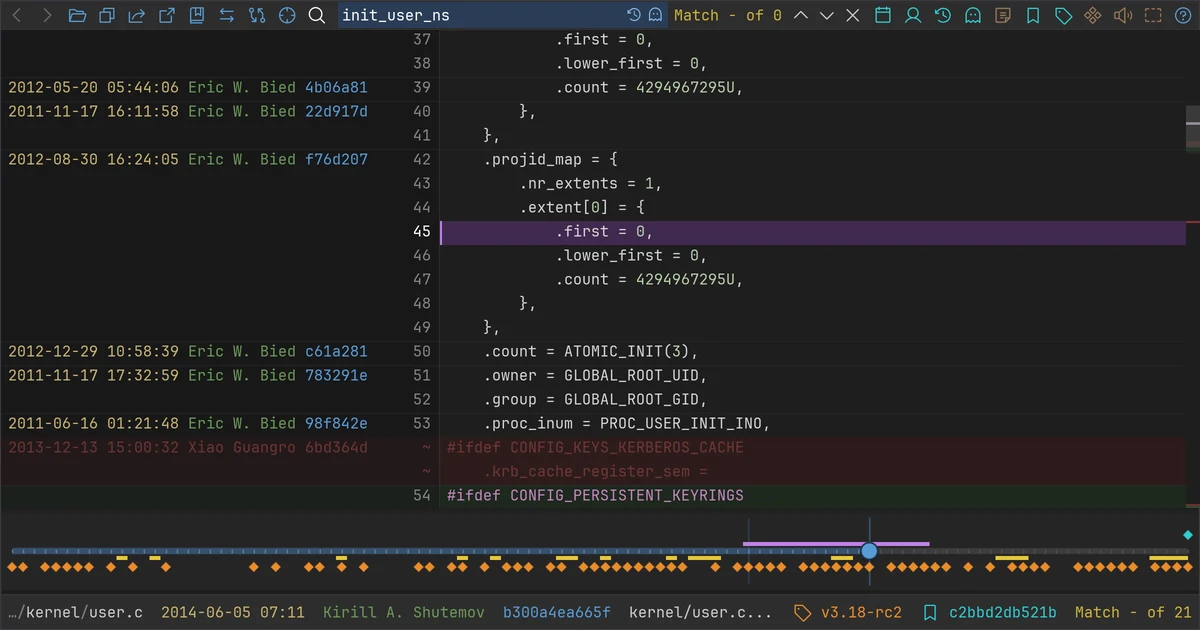Click commit hash c61a281
The image size is (1200, 630).
[336, 351]
